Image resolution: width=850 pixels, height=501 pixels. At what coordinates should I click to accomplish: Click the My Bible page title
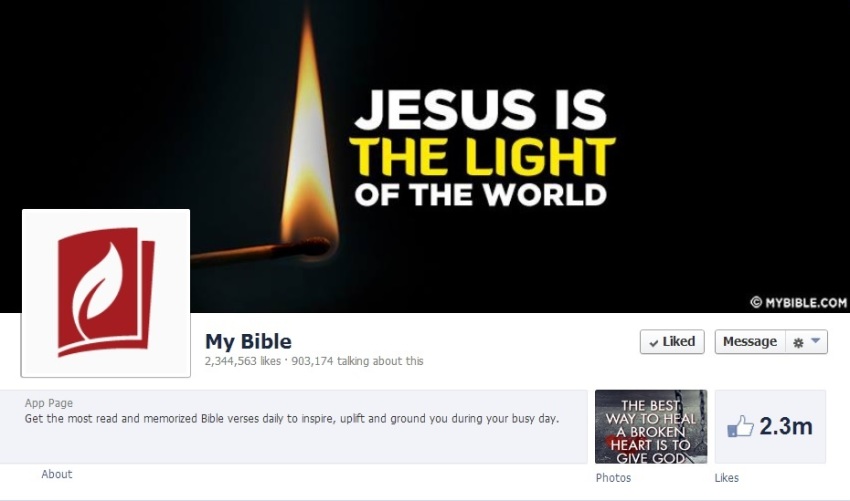click(248, 342)
